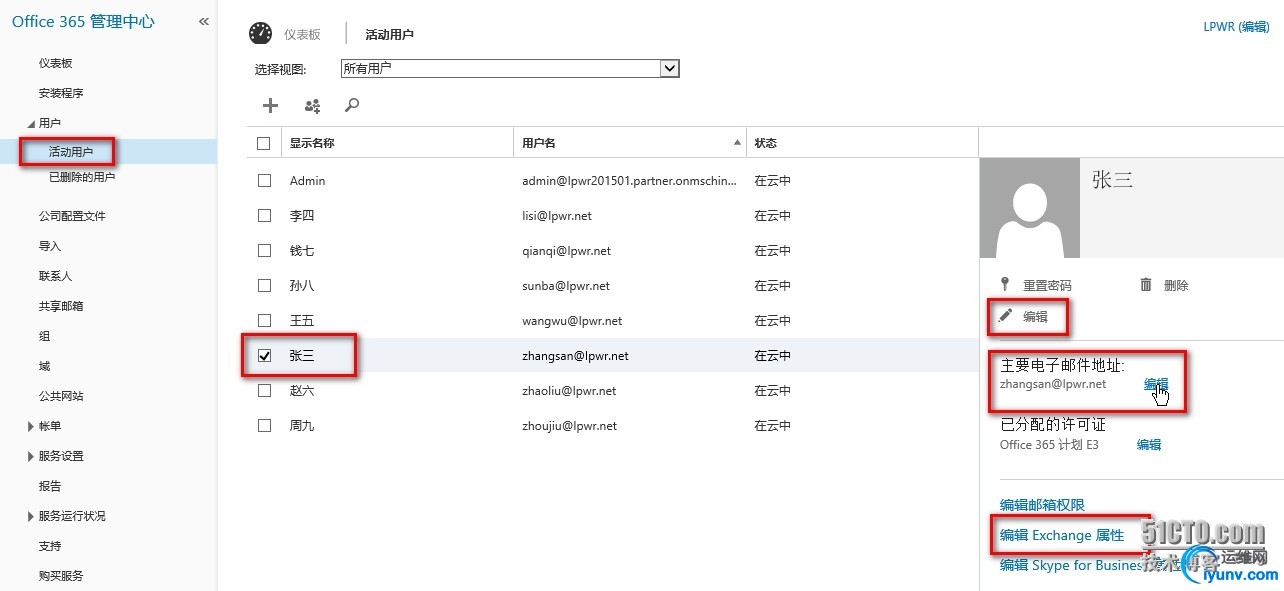Image resolution: width=1284 pixels, height=591 pixels.
Task: Select the Admin display name
Action: (307, 181)
